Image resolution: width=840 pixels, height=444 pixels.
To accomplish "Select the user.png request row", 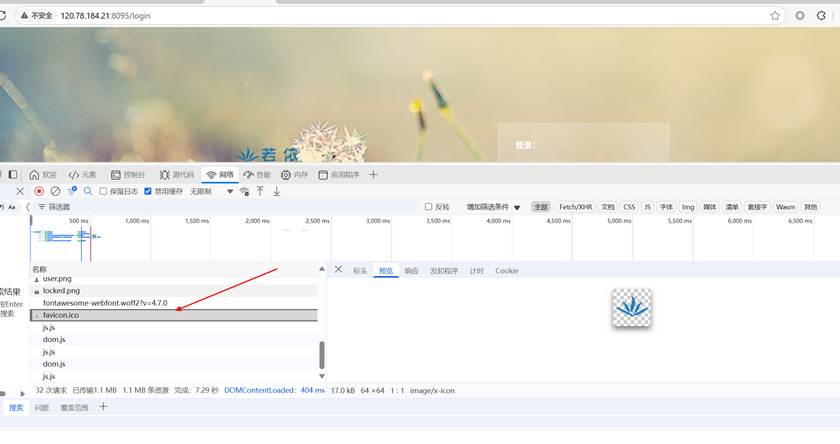I will point(174,279).
